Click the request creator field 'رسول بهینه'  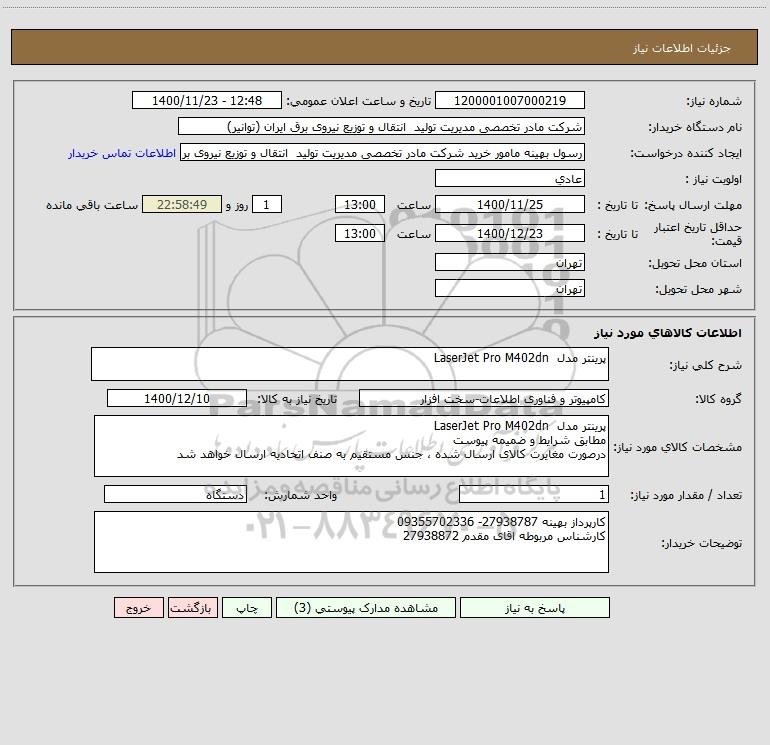[382, 152]
